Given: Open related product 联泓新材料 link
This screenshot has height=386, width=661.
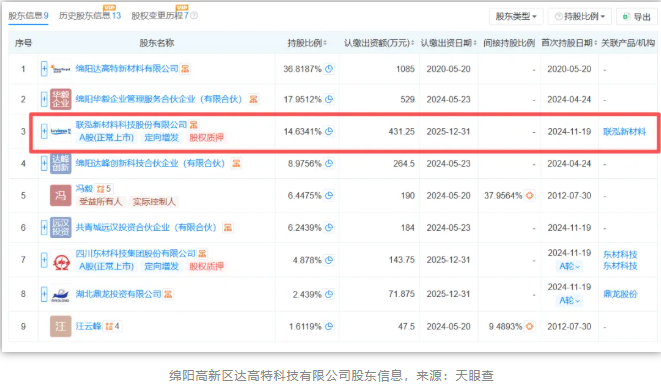Looking at the screenshot, I should (624, 131).
